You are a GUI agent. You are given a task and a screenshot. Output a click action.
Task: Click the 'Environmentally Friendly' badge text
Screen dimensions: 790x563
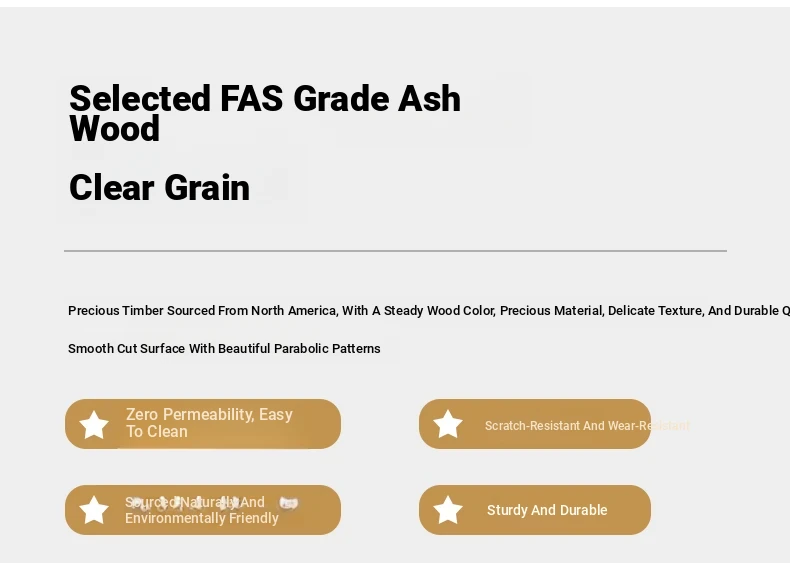[x=202, y=518]
